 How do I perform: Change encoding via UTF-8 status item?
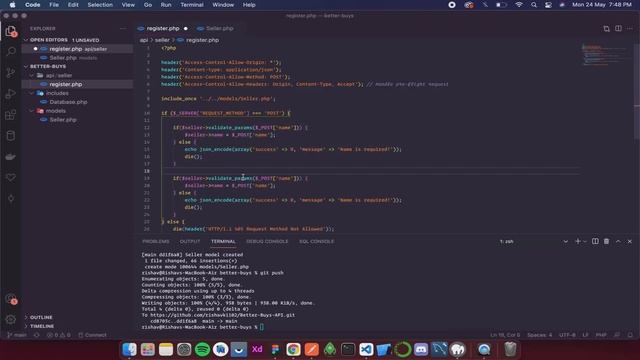(567, 335)
